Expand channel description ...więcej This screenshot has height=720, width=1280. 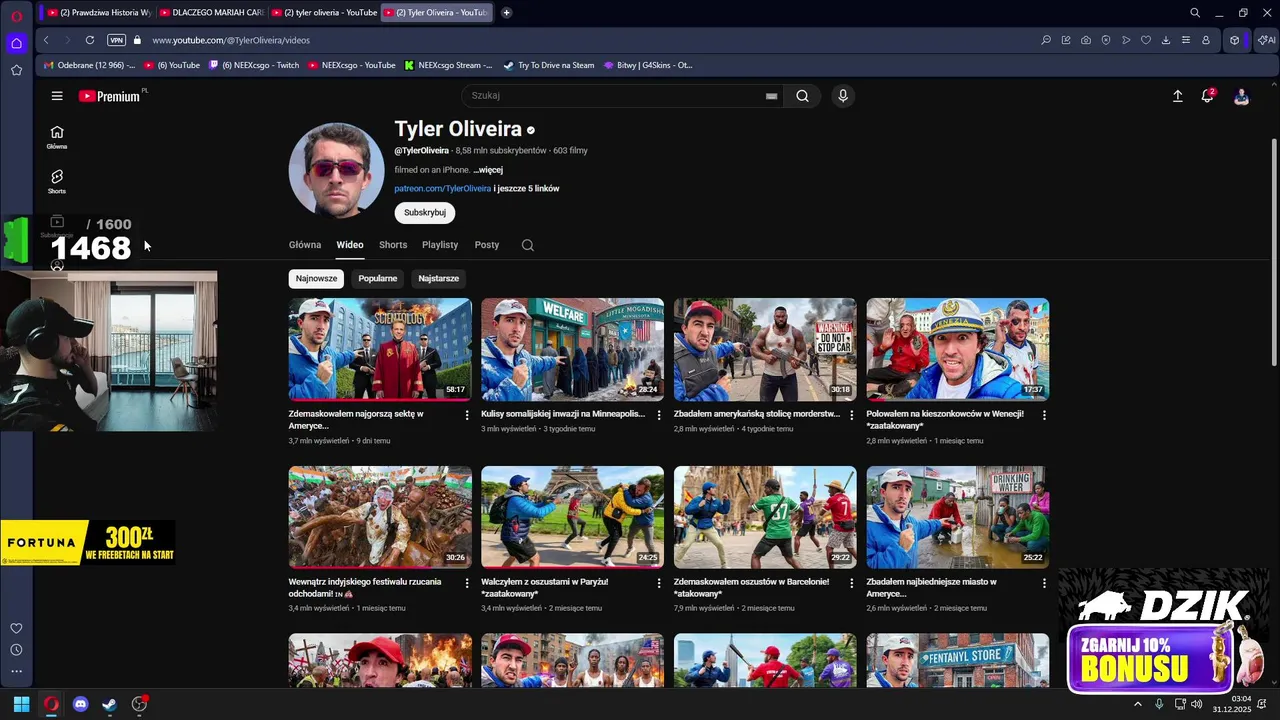[x=488, y=170]
